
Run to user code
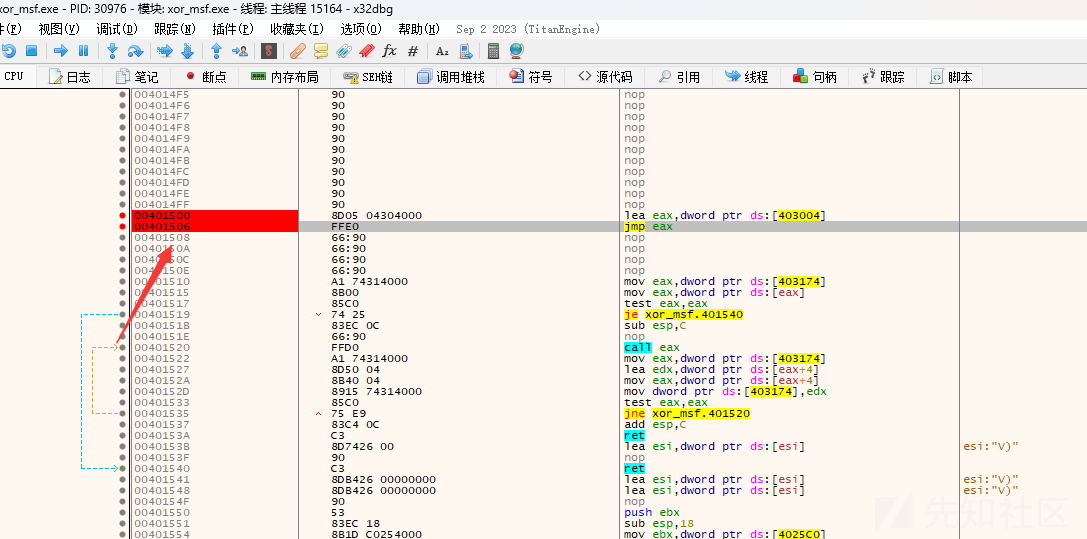pyautogui.click(x=240, y=51)
